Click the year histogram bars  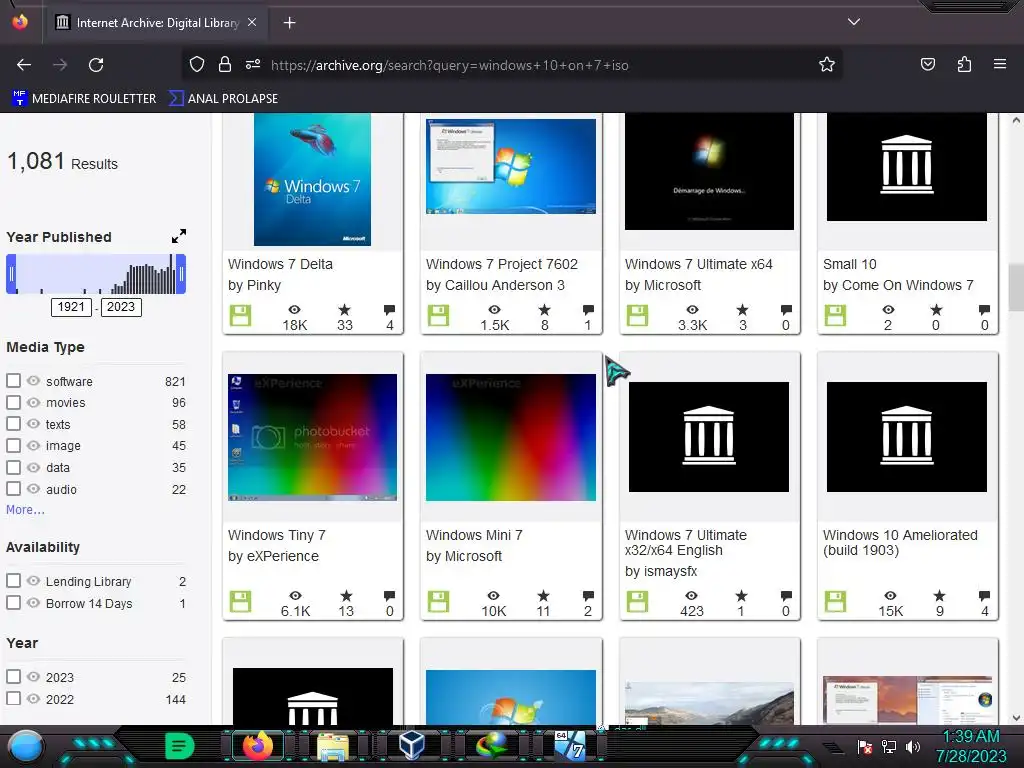[96, 274]
